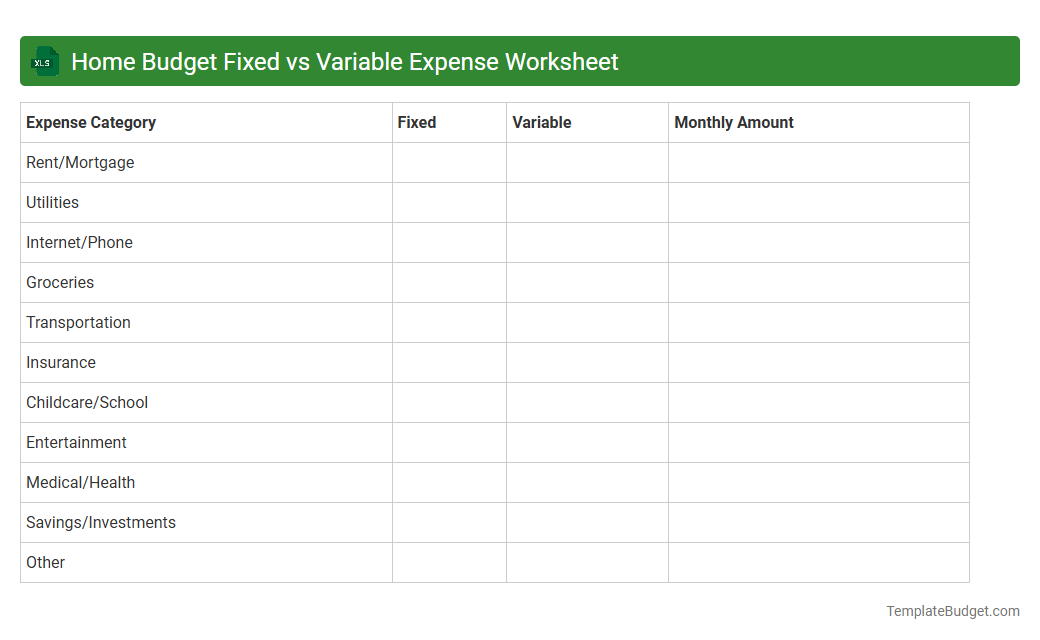Click the Expense Category column header
1040x640 pixels.
(x=90, y=122)
